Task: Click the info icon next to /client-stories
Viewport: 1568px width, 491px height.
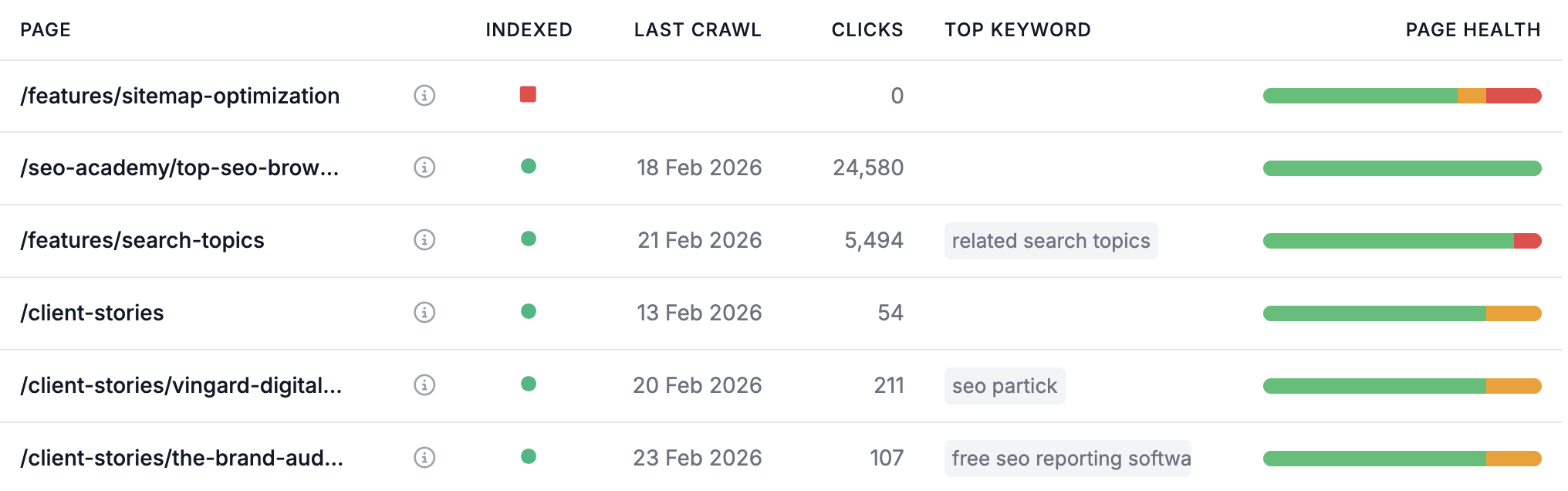Action: coord(424,313)
